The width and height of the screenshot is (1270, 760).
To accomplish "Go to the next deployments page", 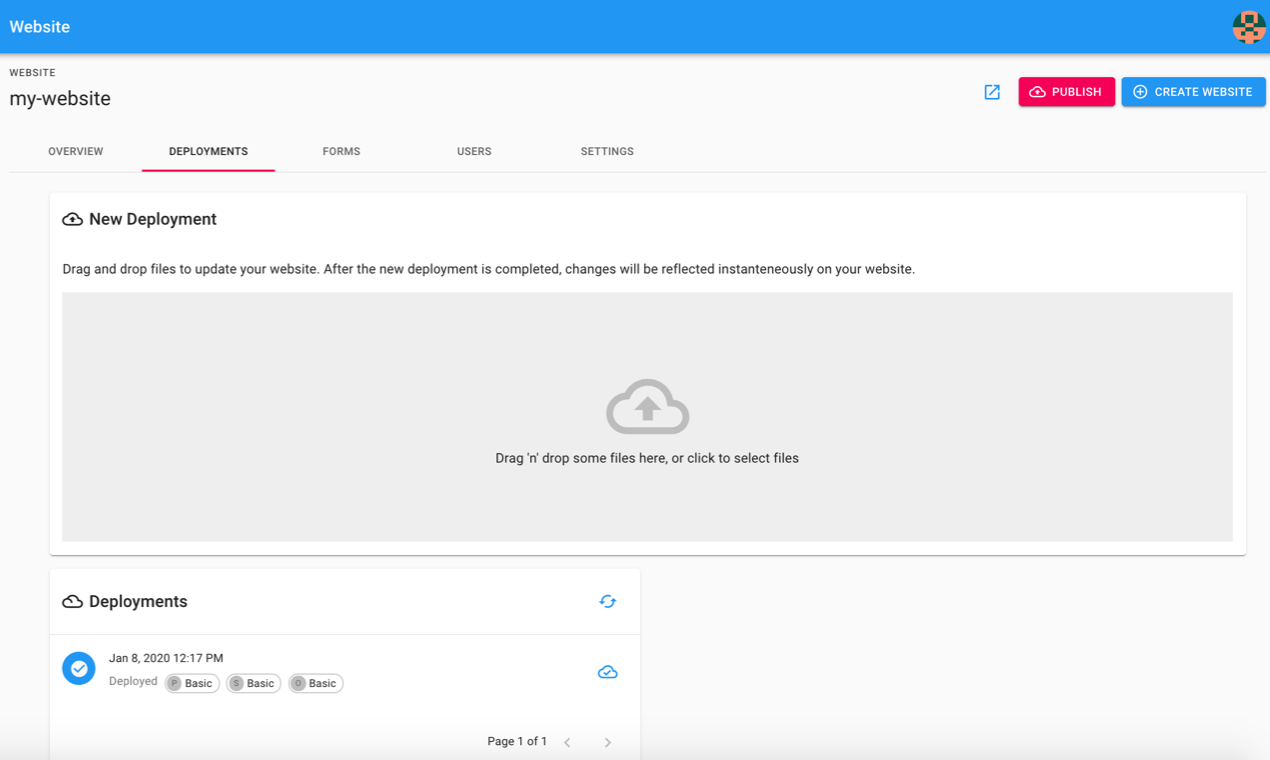I will (607, 742).
